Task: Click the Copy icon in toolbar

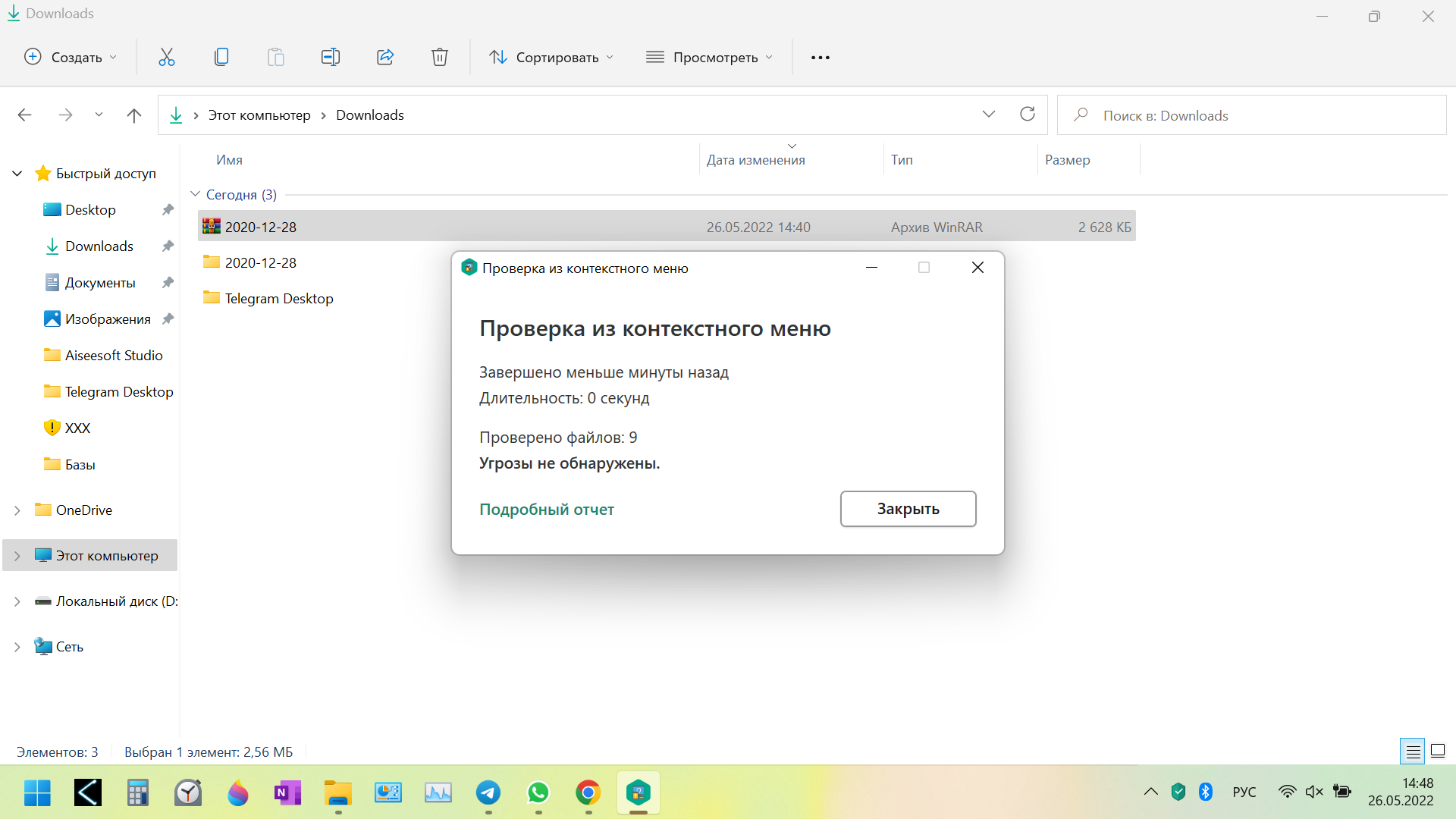Action: tap(221, 57)
